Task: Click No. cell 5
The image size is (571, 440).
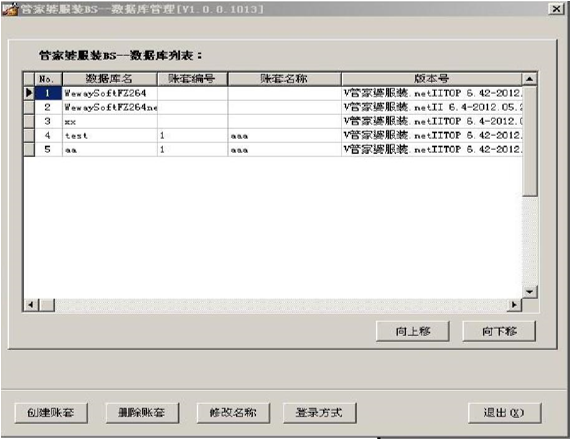Action: (48, 149)
